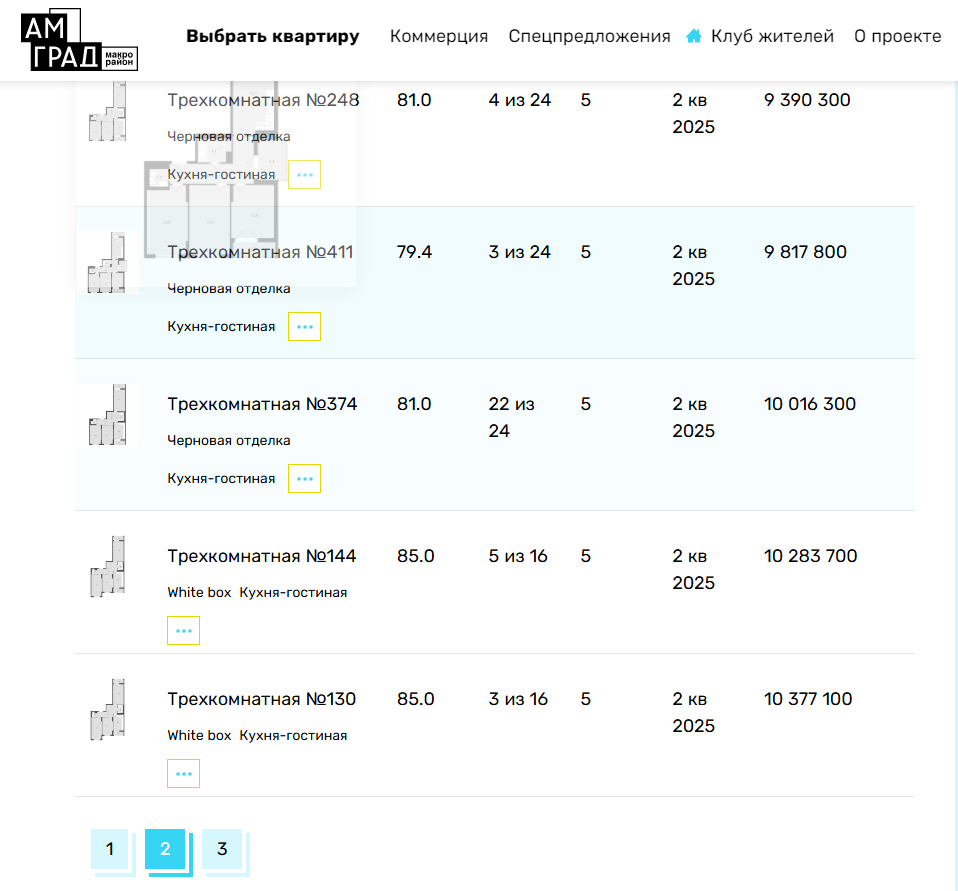Open floor plan thumbnail for №144
Viewport: 958px width, 891px height.
click(x=108, y=566)
